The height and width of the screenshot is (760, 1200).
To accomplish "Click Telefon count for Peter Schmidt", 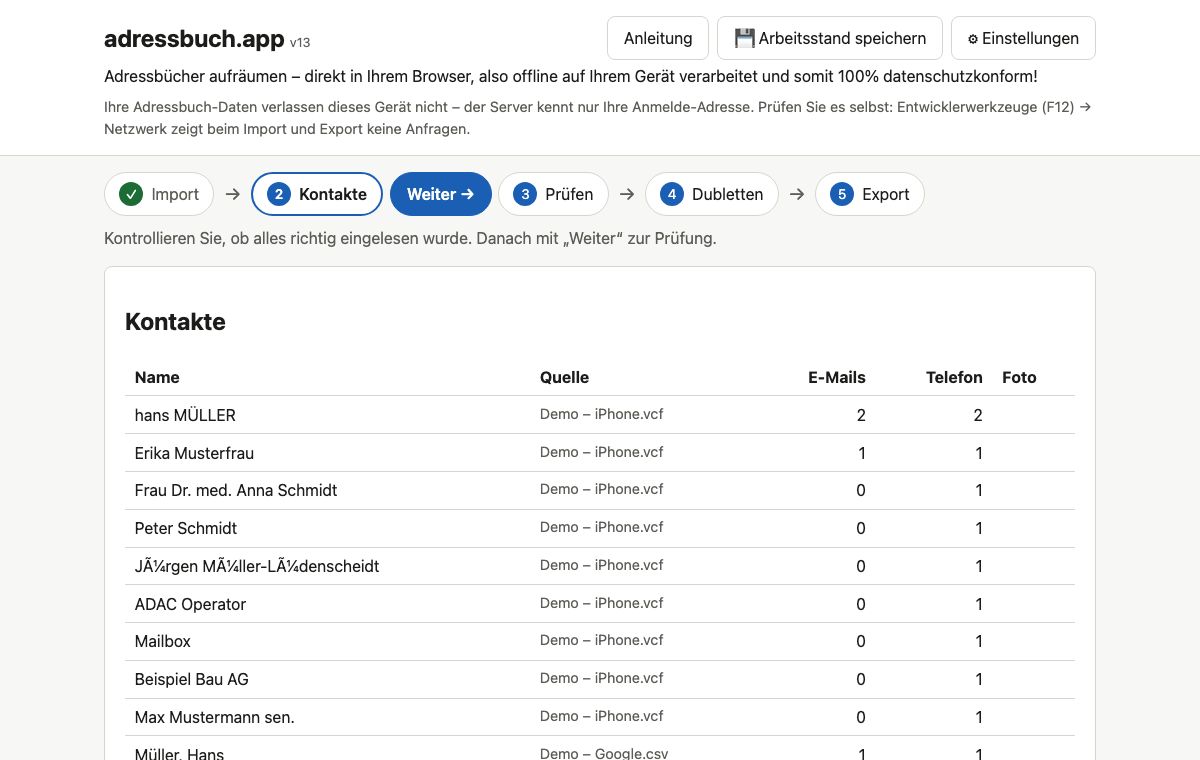I will point(979,528).
